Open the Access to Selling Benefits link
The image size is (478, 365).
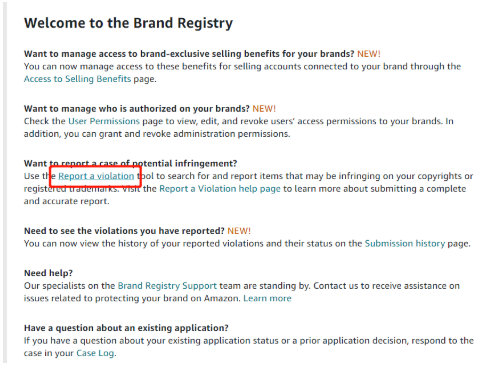click(77, 79)
